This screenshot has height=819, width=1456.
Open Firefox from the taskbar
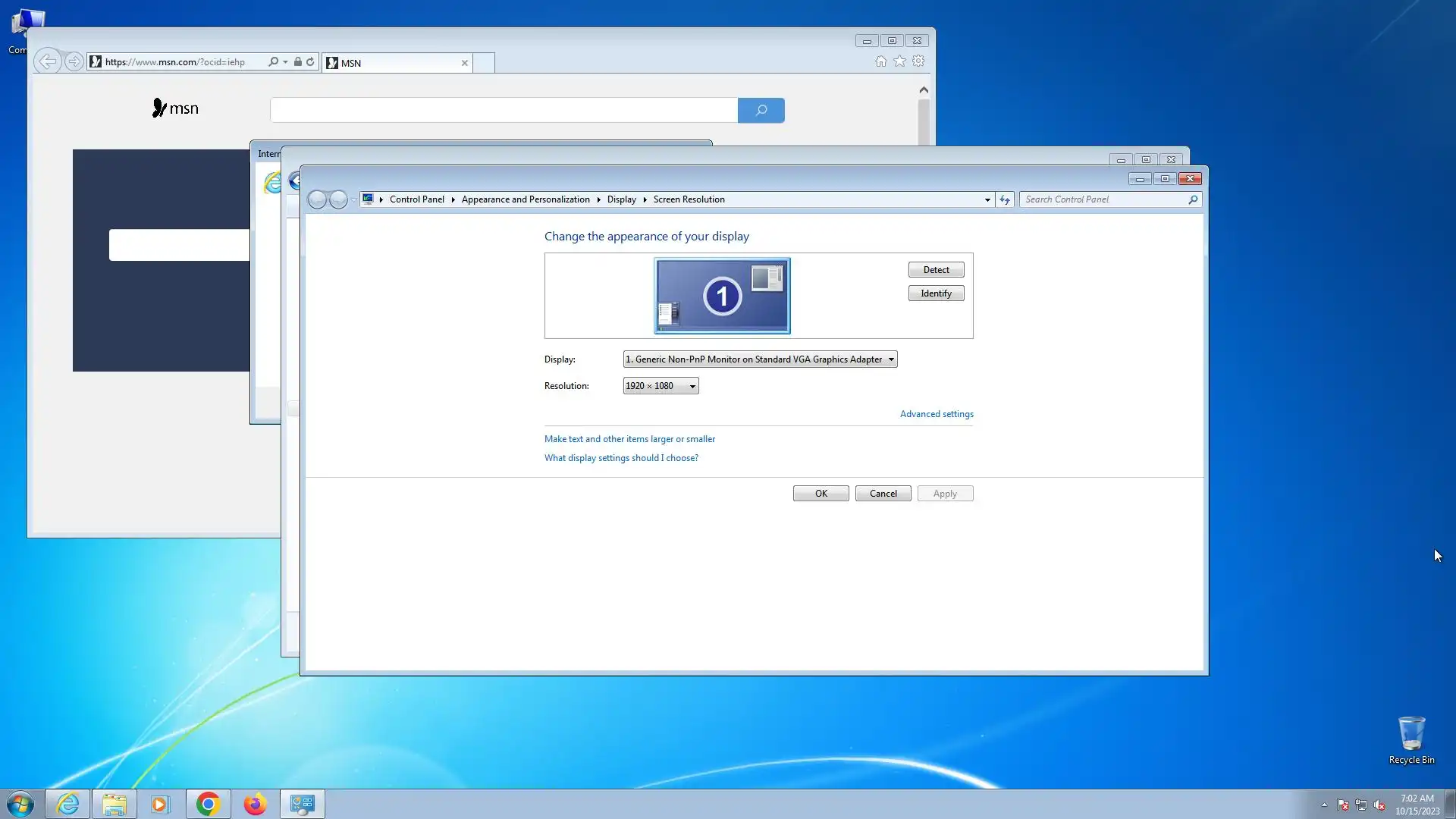tap(255, 804)
